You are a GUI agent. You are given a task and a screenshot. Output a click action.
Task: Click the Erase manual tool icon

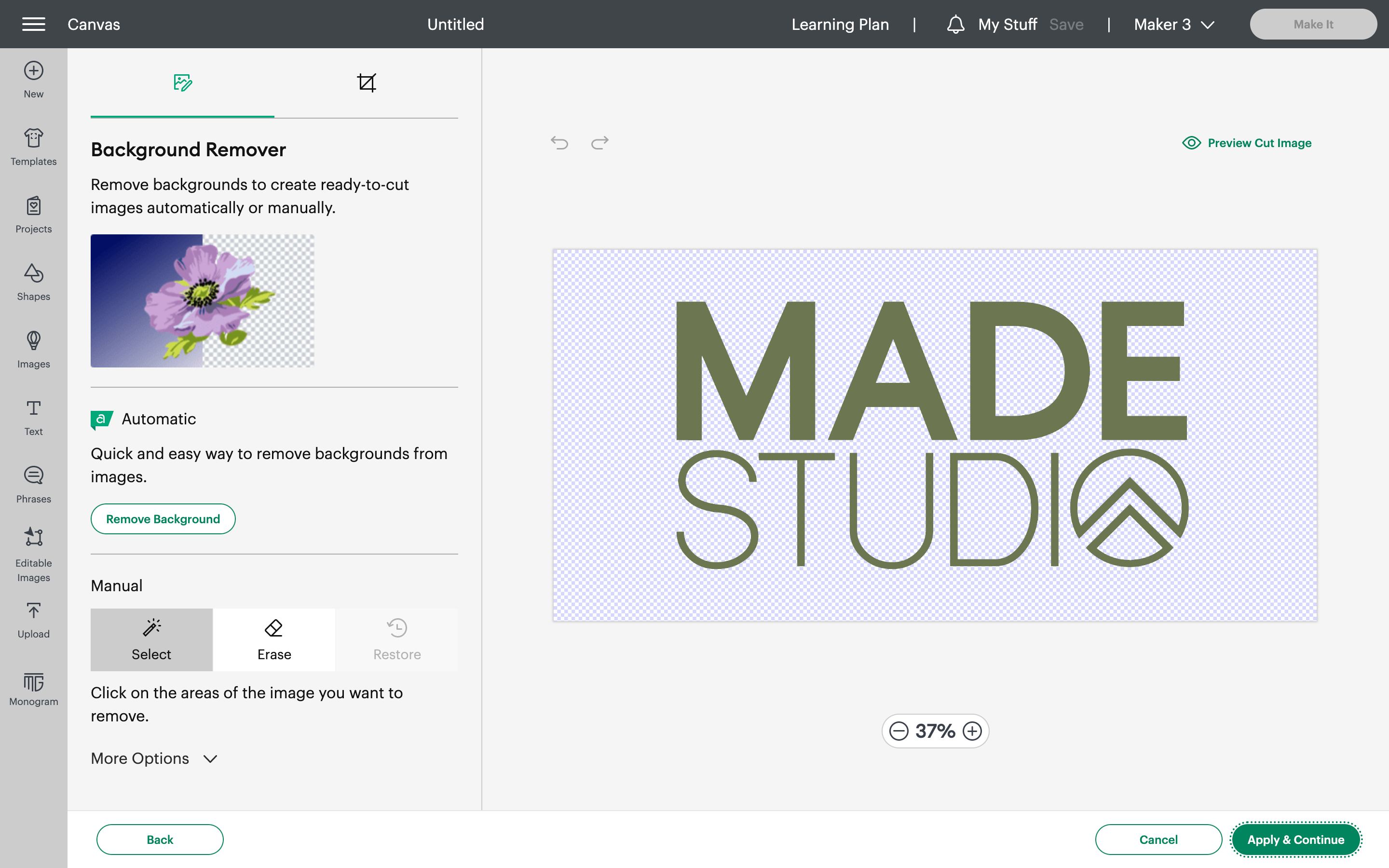[273, 627]
